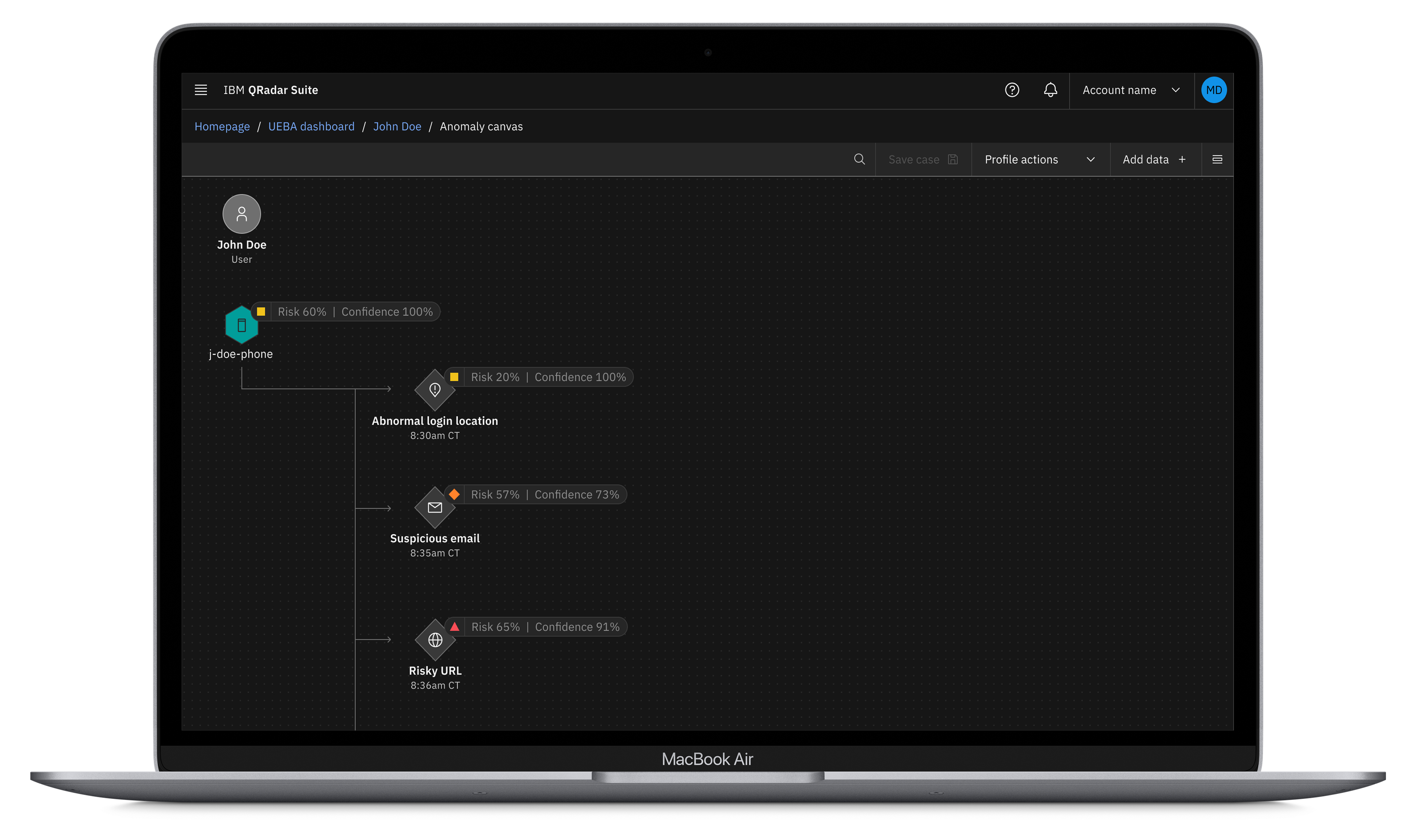Viewport: 1417px width, 840px height.
Task: Click the Save case button
Action: [x=923, y=160]
